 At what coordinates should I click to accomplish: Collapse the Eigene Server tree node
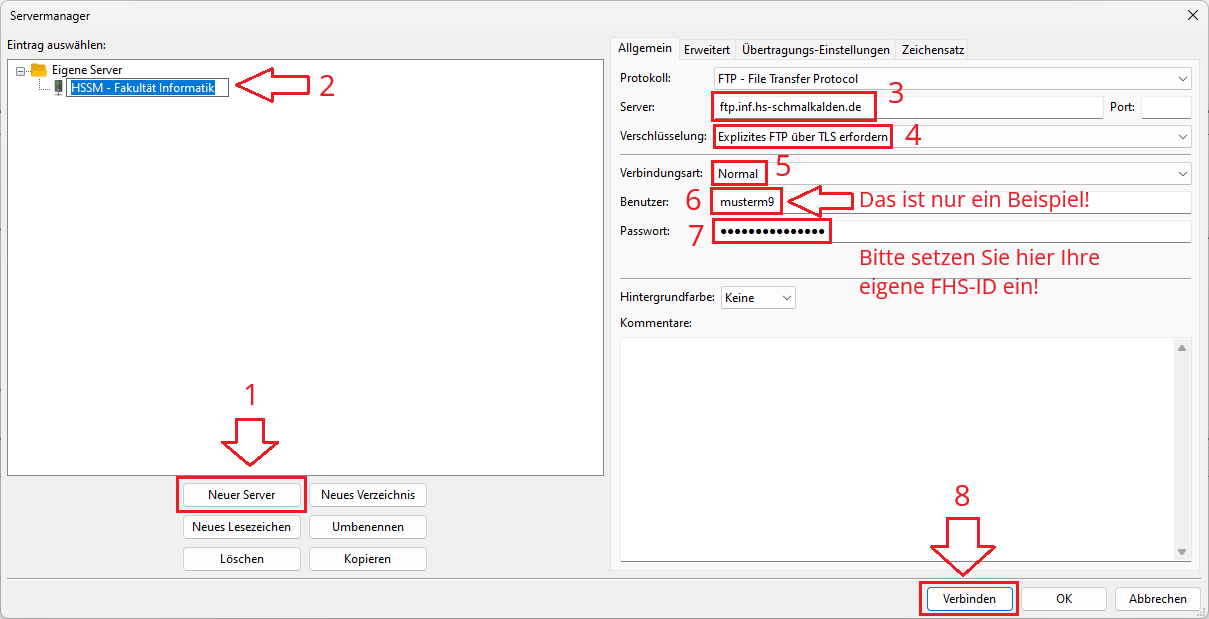coord(21,71)
